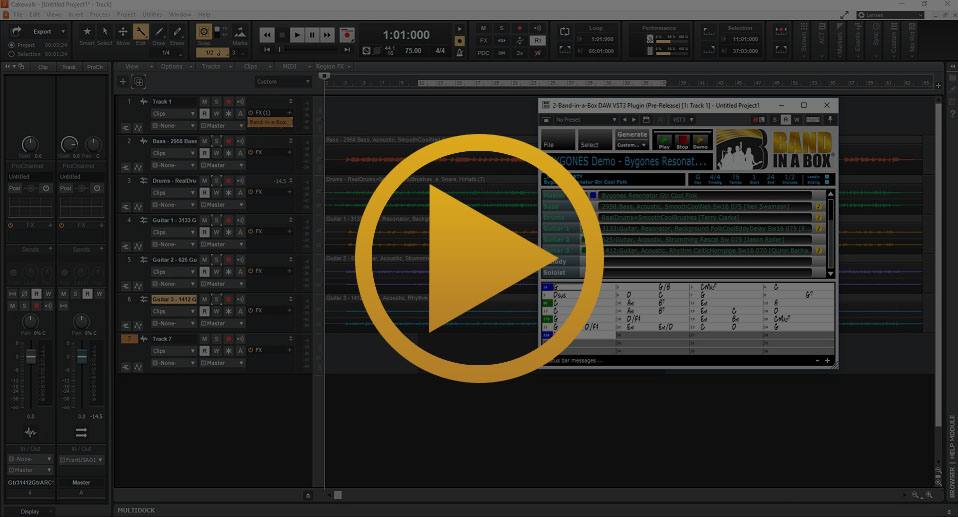Select the Project export radio button
Screen dimensions: 958x517
pyautogui.click(x=12, y=45)
